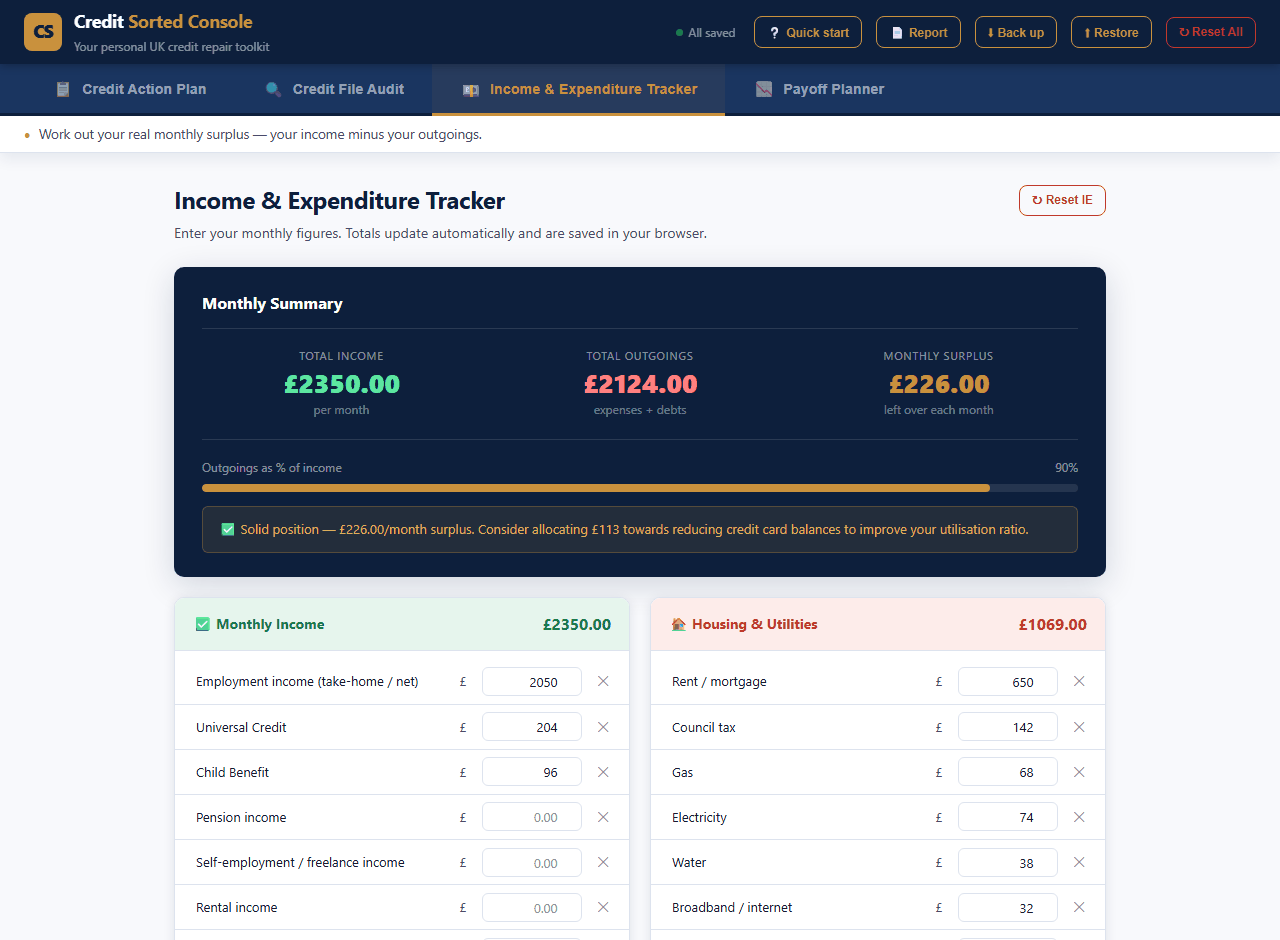Click the house icon beside Housing & Utilities

(x=679, y=624)
